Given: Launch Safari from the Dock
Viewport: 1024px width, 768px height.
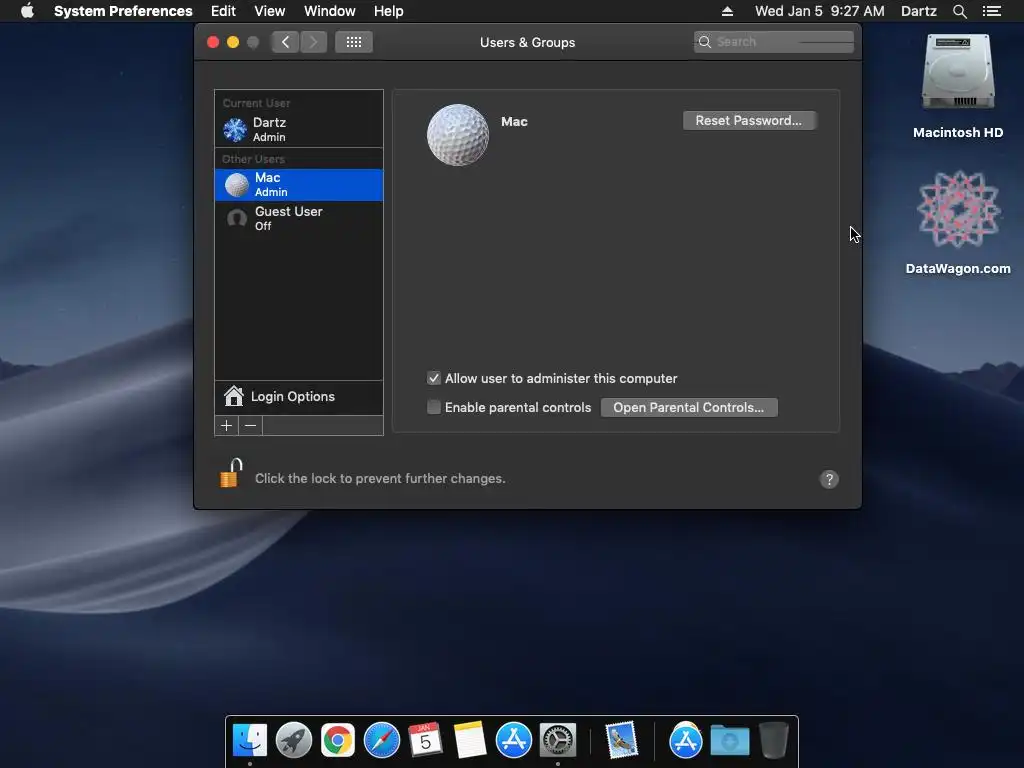Looking at the screenshot, I should coord(382,740).
